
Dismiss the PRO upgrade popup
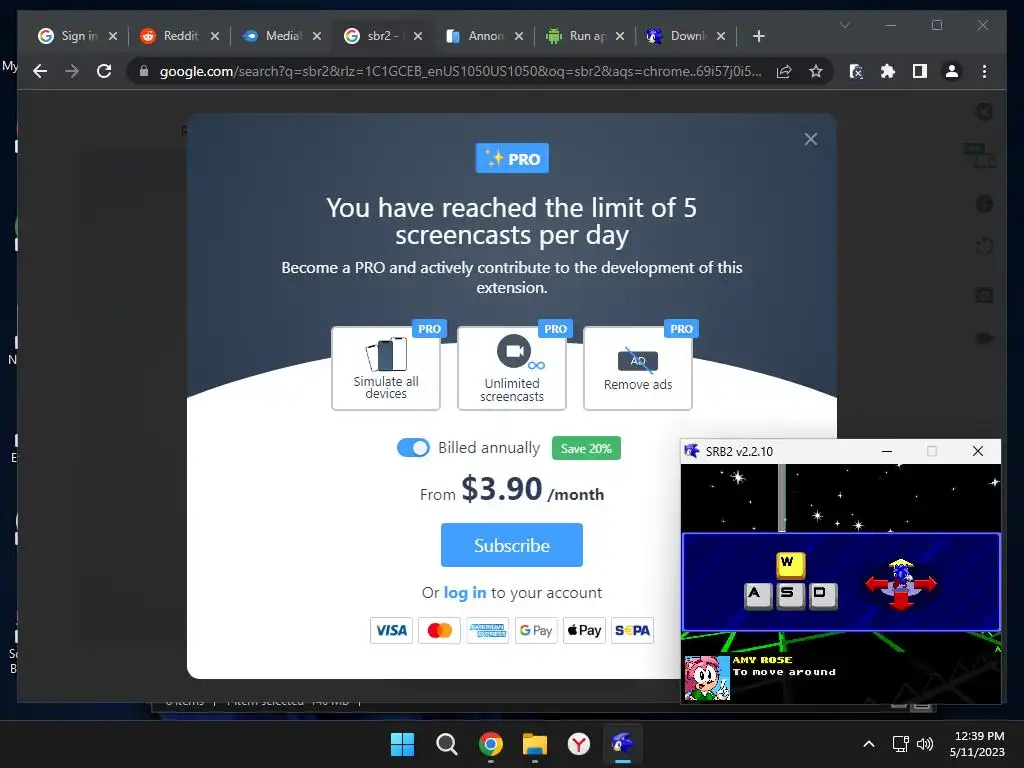coord(810,139)
